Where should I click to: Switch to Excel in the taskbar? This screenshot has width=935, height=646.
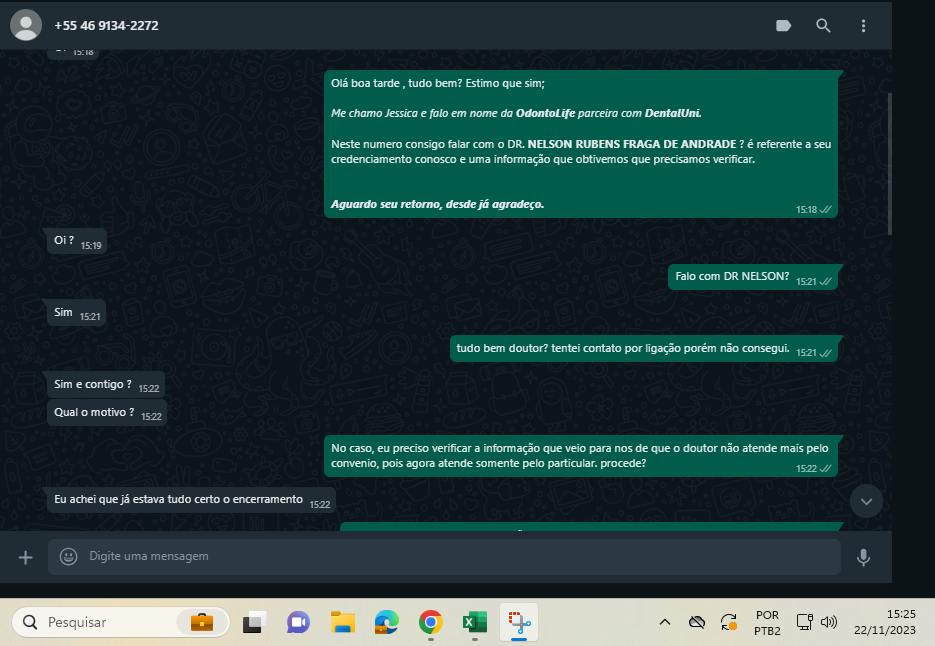pyautogui.click(x=475, y=622)
